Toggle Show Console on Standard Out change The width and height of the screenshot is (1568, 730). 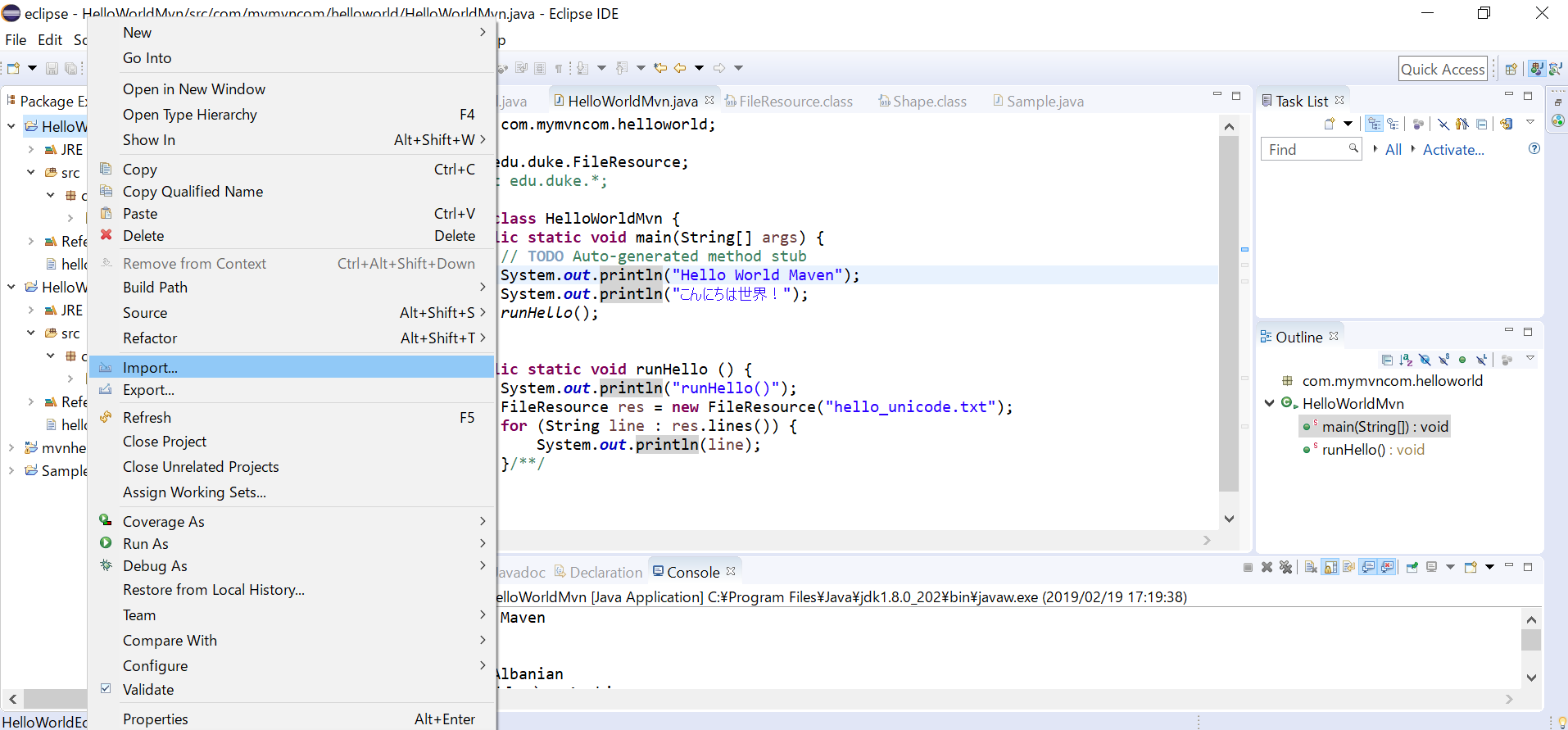[1368, 567]
